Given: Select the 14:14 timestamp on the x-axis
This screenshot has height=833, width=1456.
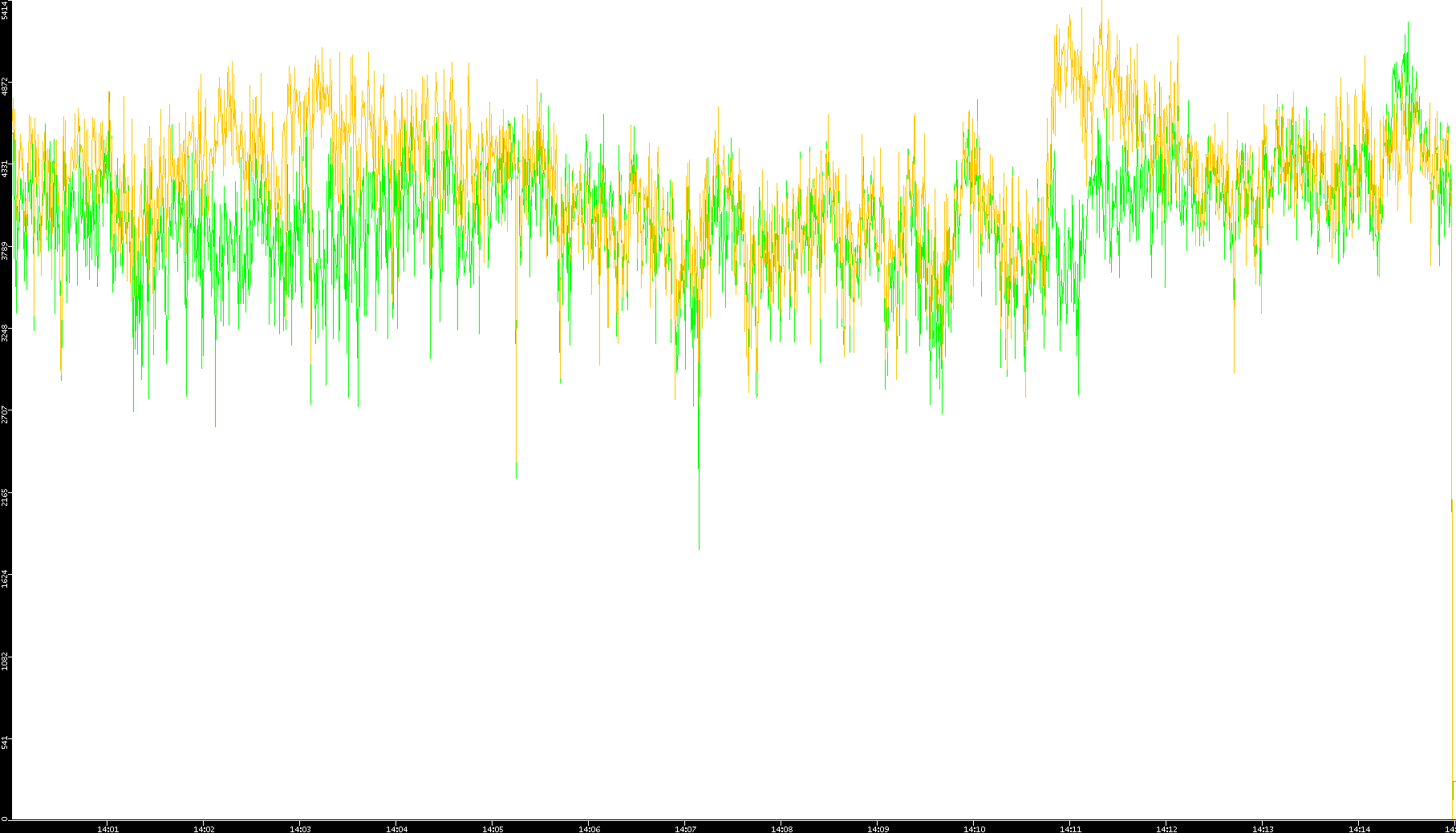Looking at the screenshot, I should [1359, 829].
